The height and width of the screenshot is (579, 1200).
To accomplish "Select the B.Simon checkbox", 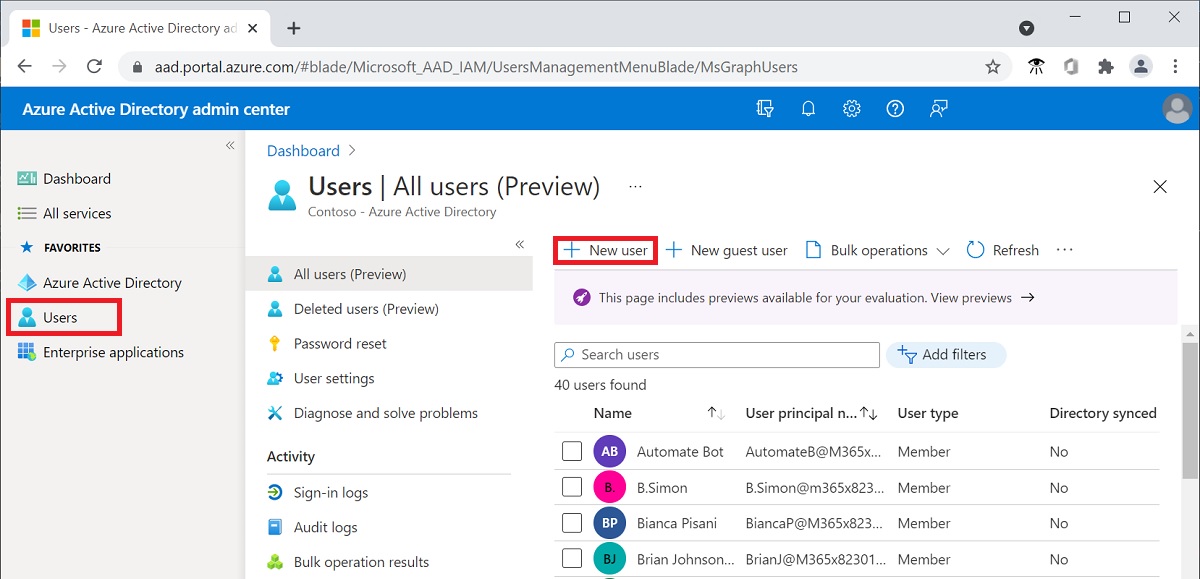I will click(x=572, y=487).
